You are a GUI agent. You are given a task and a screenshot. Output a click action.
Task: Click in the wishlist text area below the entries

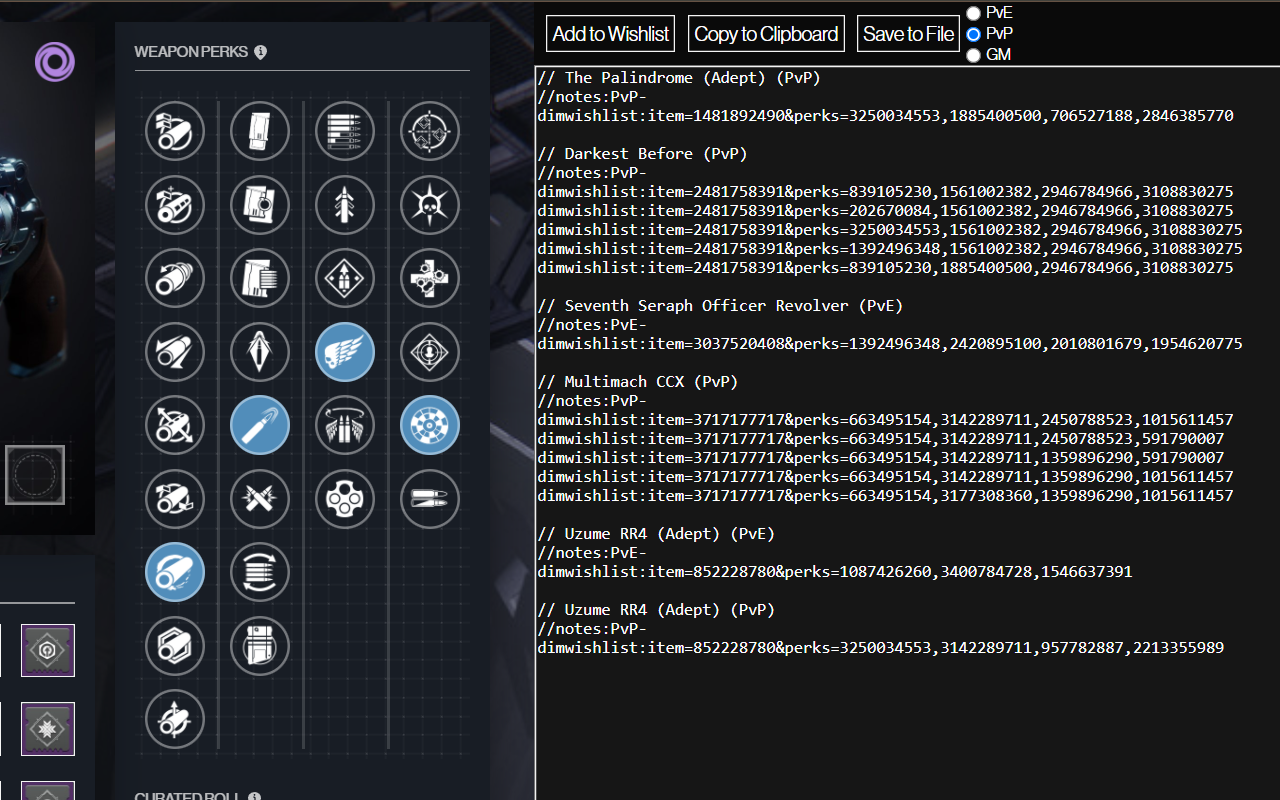point(907,730)
